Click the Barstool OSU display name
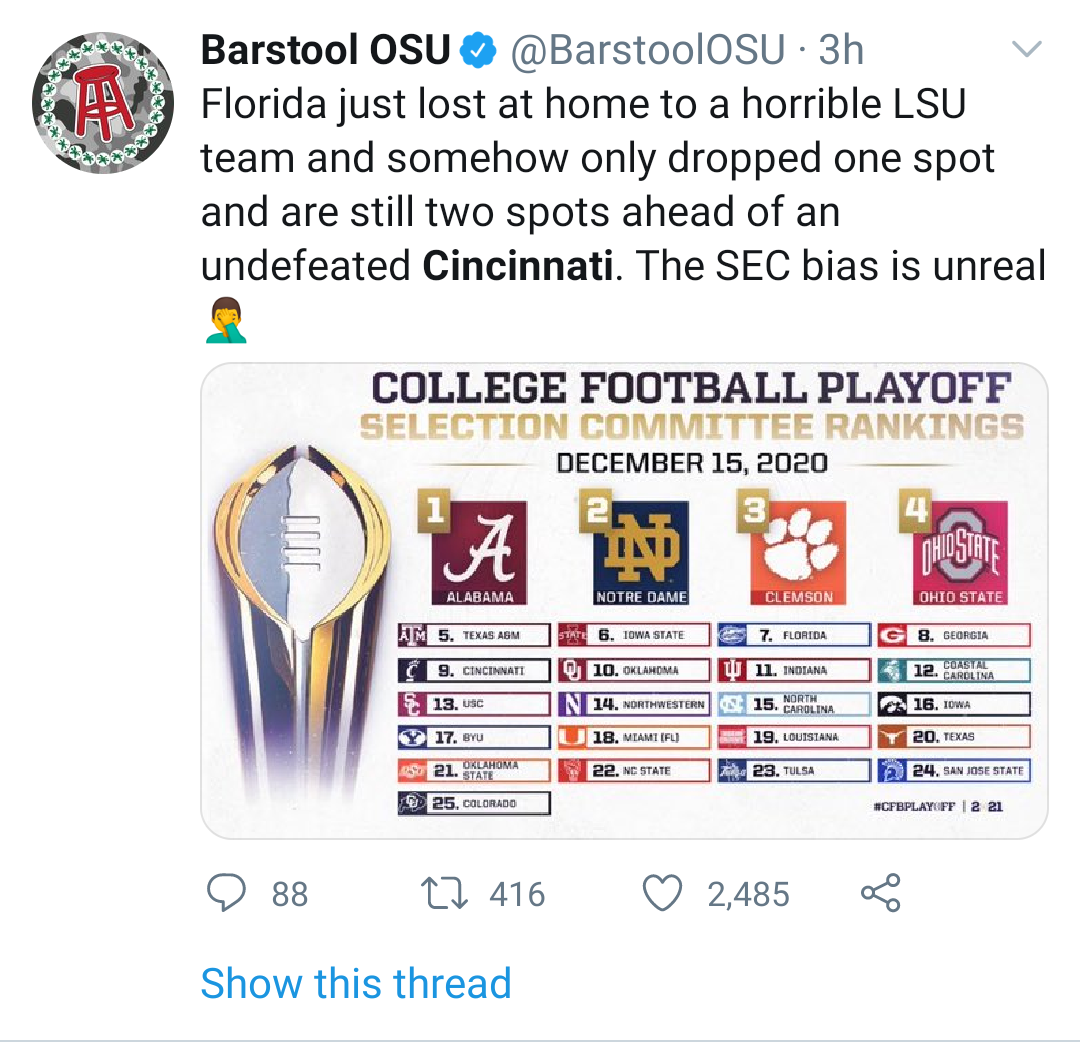The image size is (1080, 1051). tap(325, 50)
